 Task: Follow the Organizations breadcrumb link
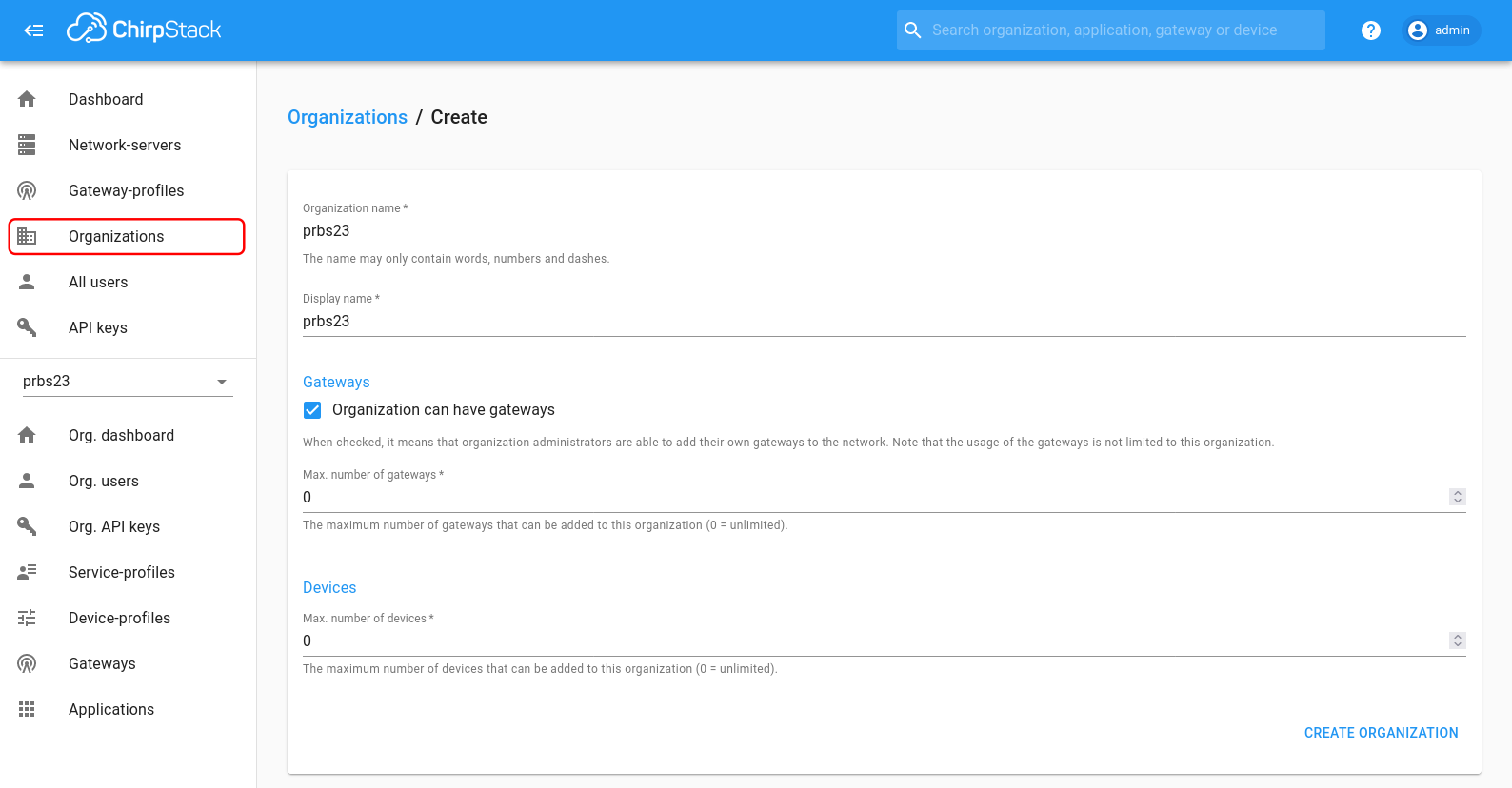[348, 117]
